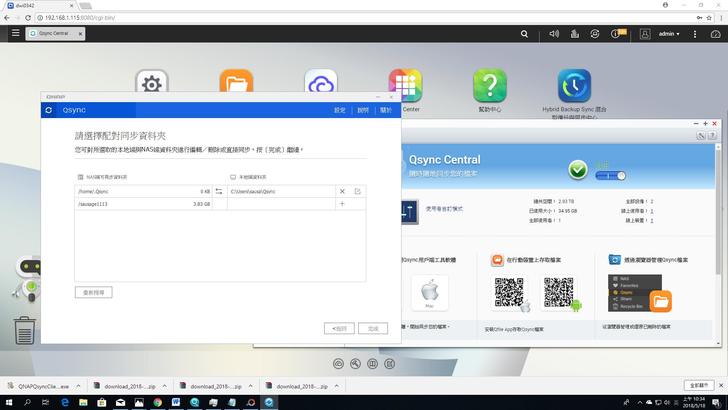
Task: Open the Hybrid Backup Sync desktop icon
Action: pos(574,85)
